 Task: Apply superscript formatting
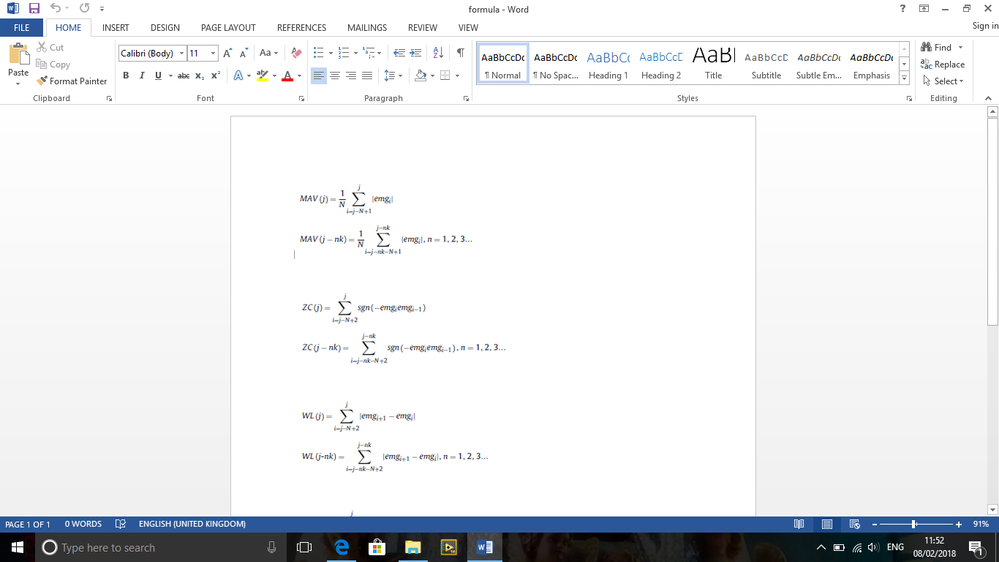coord(215,76)
